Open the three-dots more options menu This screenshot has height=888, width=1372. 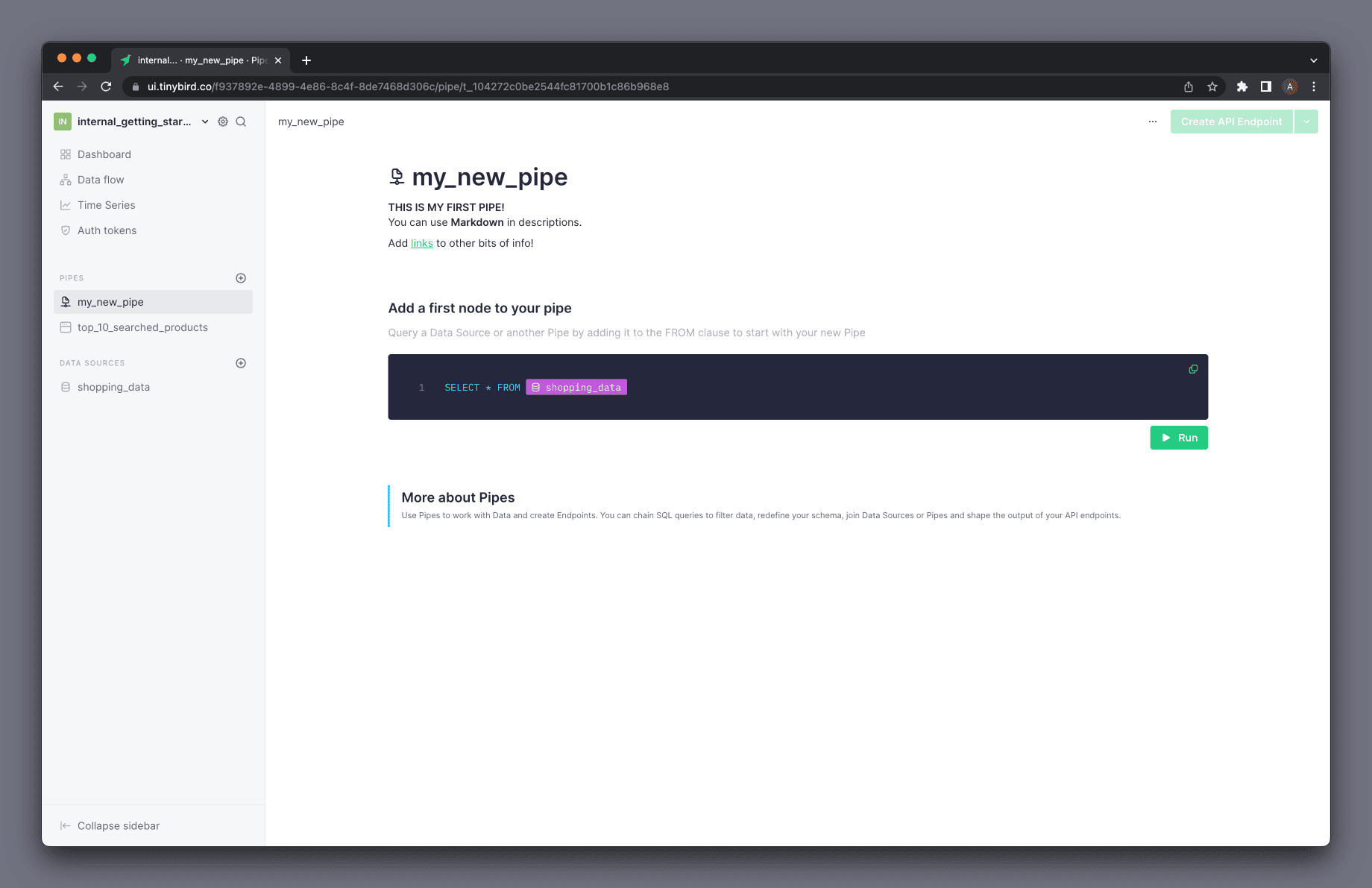click(1153, 122)
